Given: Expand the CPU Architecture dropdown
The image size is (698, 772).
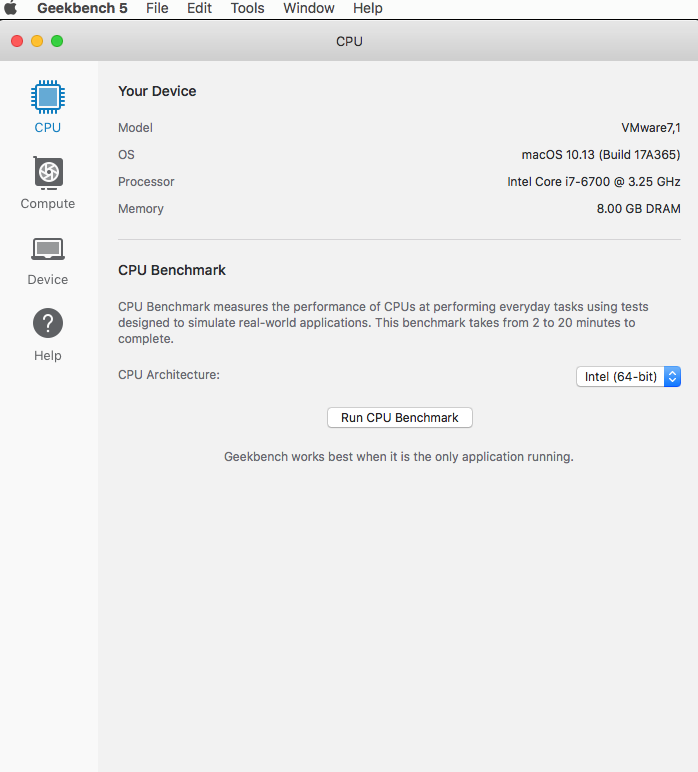Looking at the screenshot, I should pos(629,377).
